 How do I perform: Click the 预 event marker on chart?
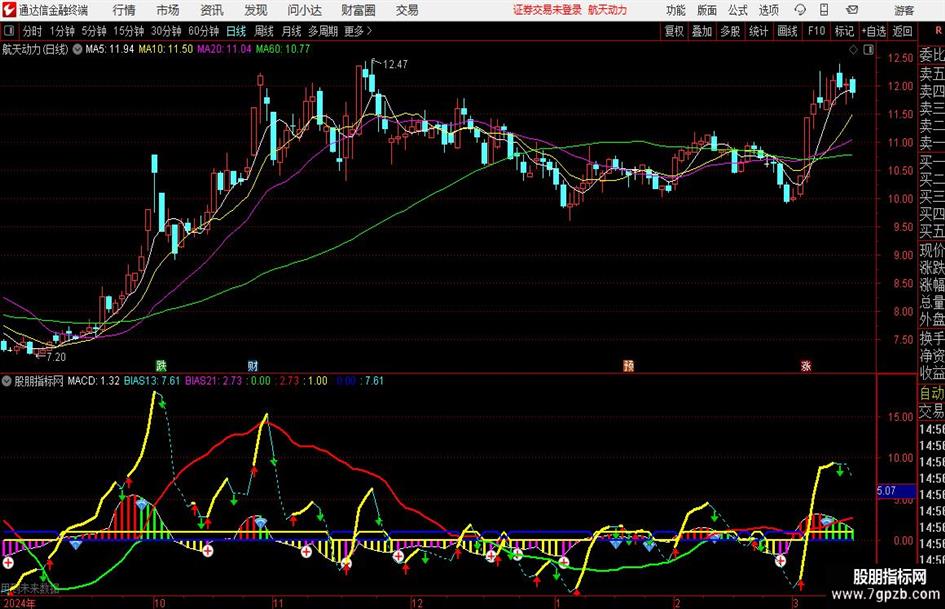coord(629,365)
